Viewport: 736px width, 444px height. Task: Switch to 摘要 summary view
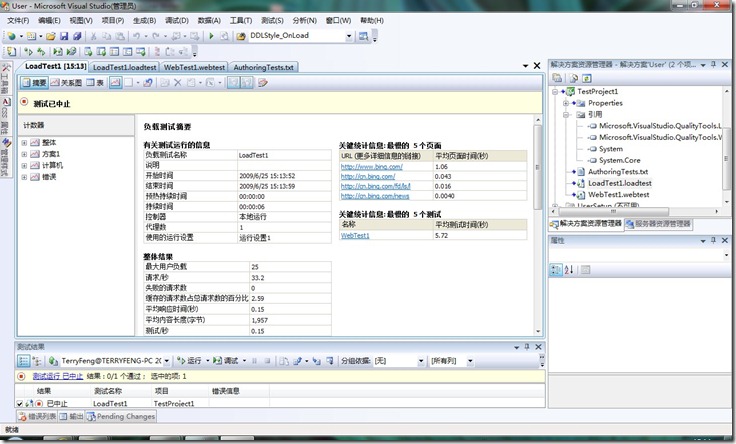(x=34, y=83)
